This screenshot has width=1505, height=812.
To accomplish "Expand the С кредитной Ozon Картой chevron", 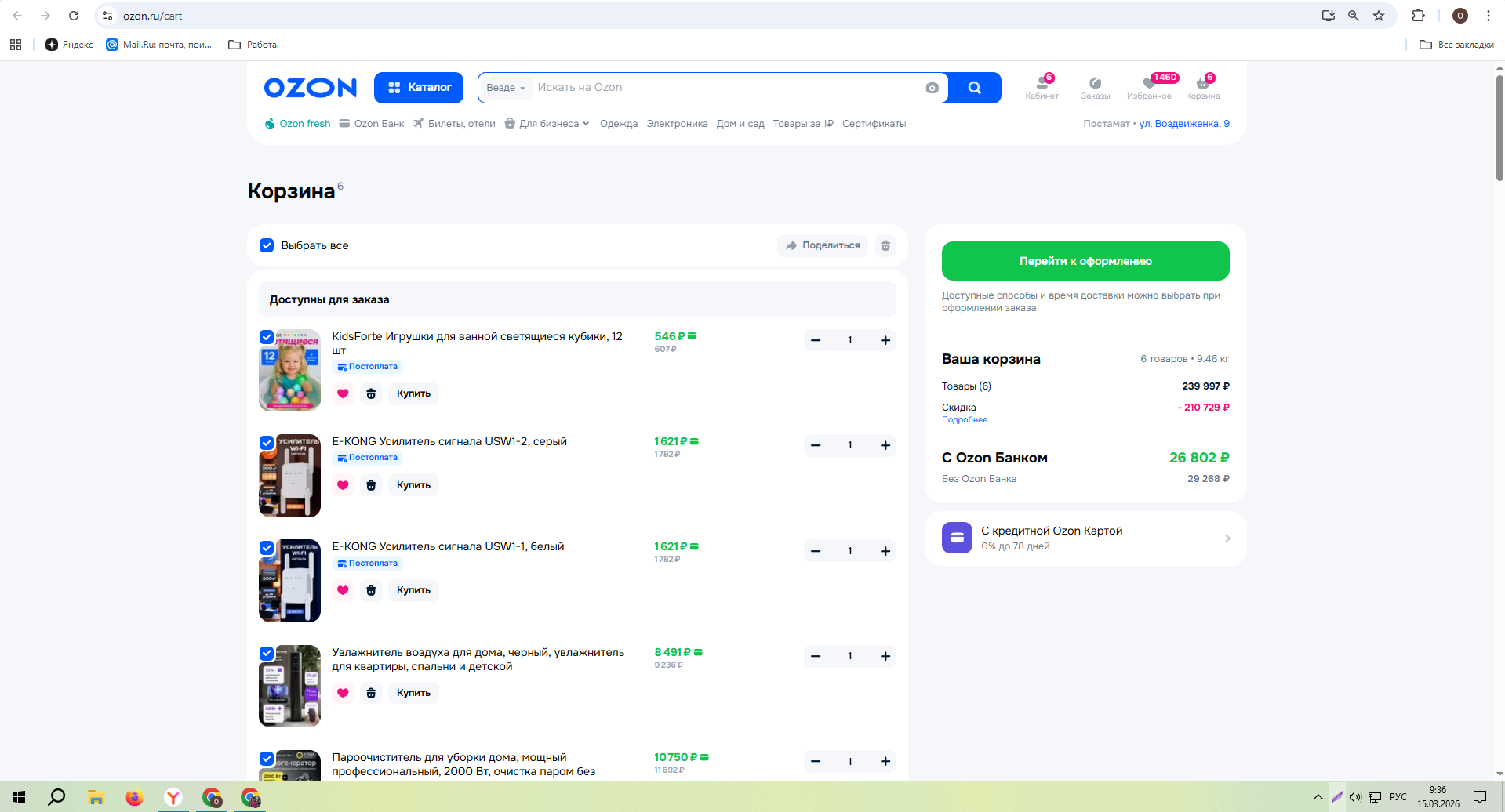I will (x=1227, y=538).
